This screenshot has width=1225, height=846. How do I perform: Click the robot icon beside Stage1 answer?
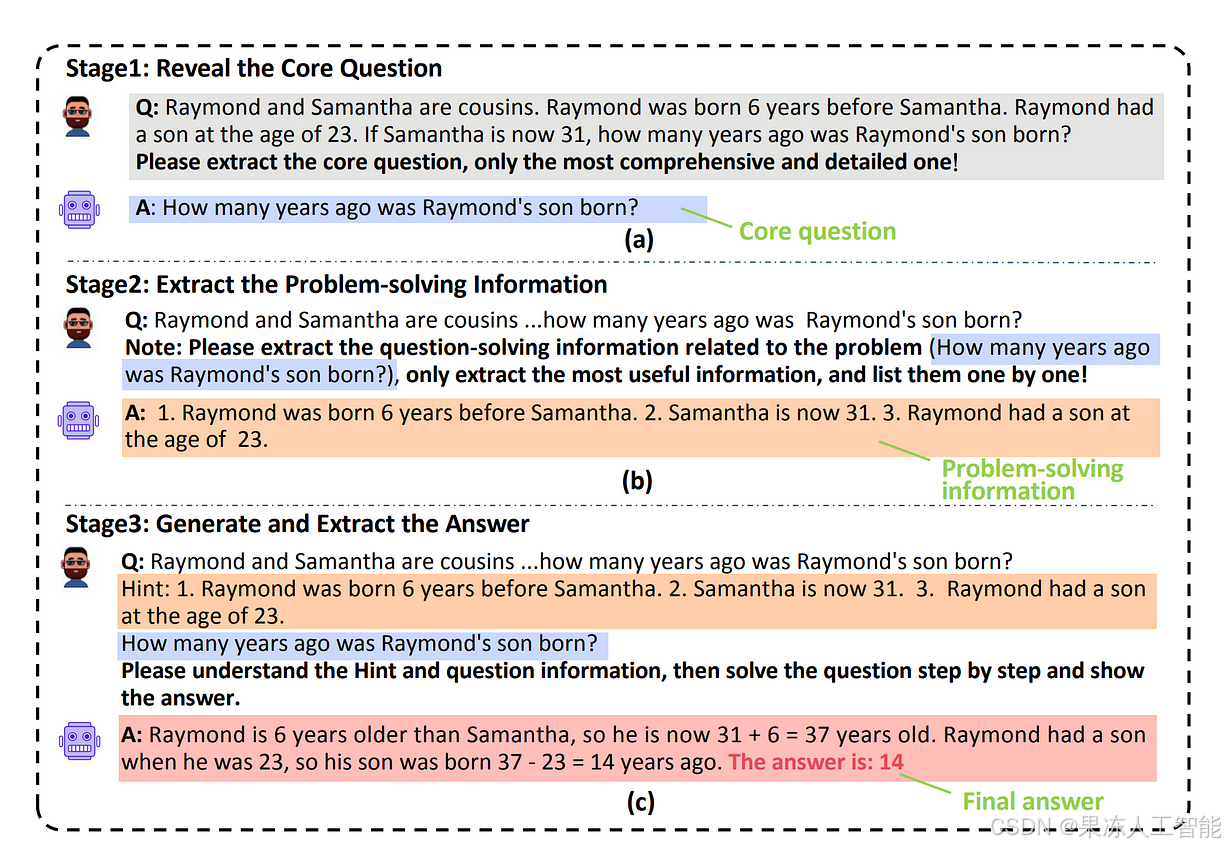coord(79,210)
